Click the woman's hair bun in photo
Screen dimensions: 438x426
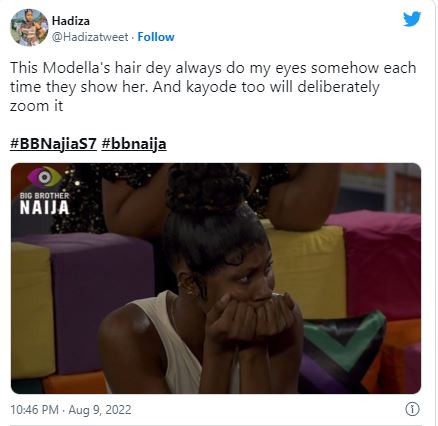pyautogui.click(x=208, y=187)
